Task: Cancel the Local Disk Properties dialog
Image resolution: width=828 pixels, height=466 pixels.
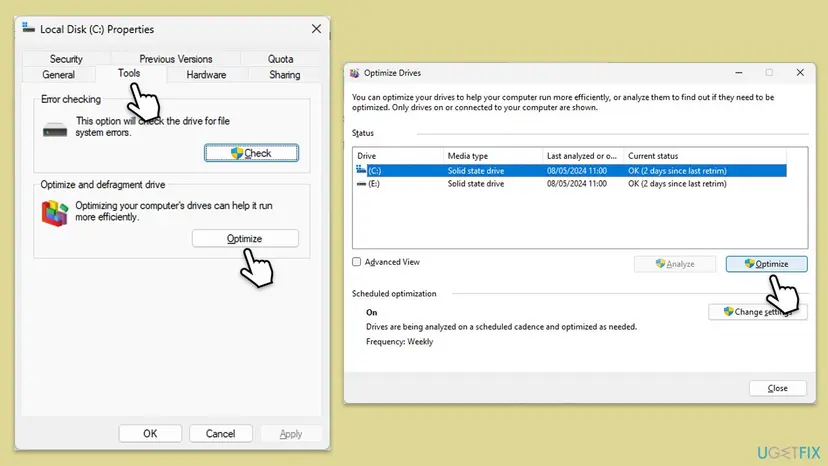Action: 220,433
